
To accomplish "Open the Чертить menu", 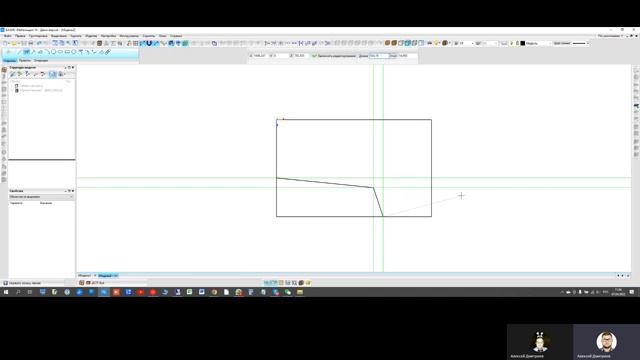I will pyautogui.click(x=76, y=36).
